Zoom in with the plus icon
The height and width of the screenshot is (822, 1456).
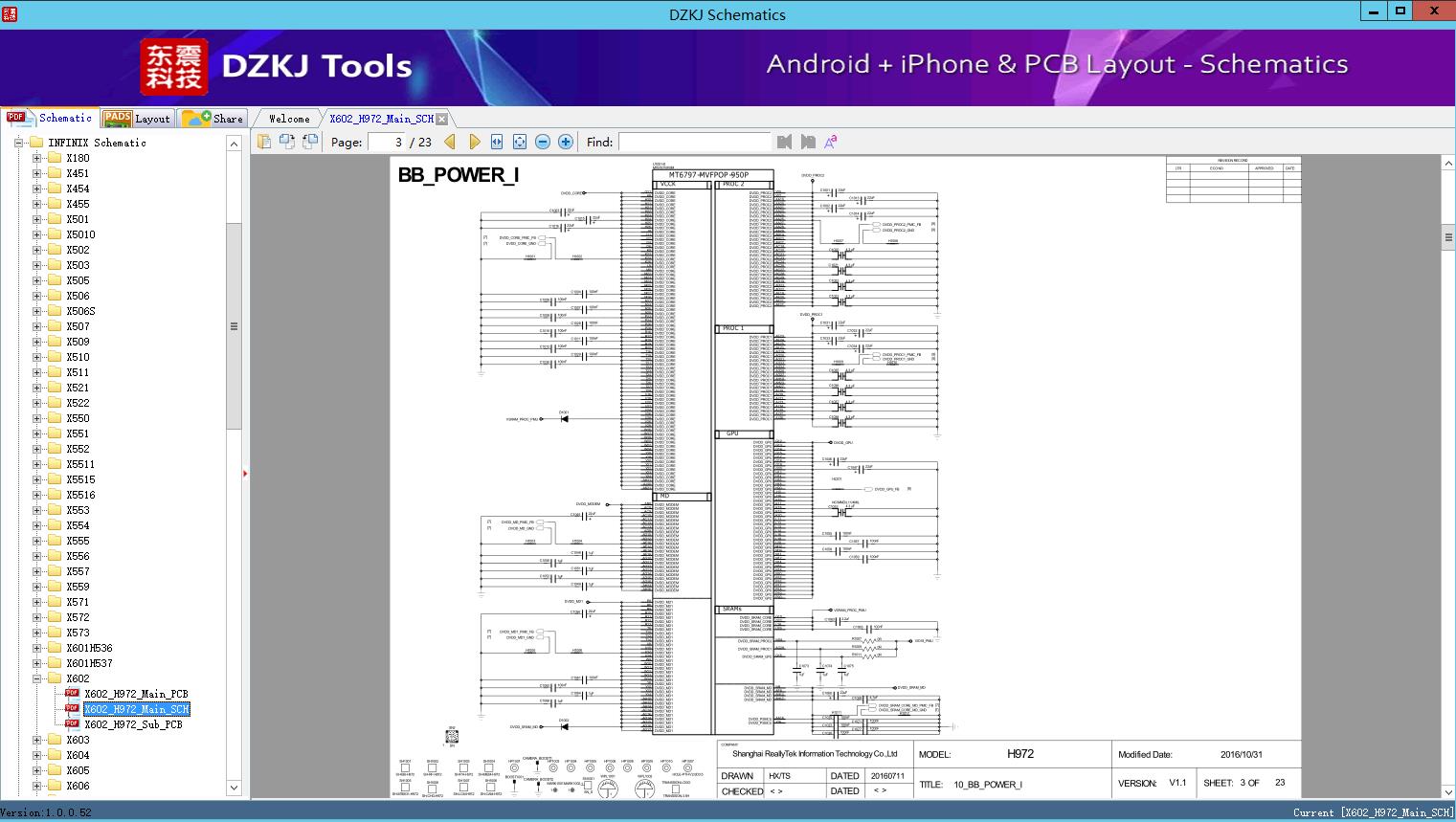[566, 142]
